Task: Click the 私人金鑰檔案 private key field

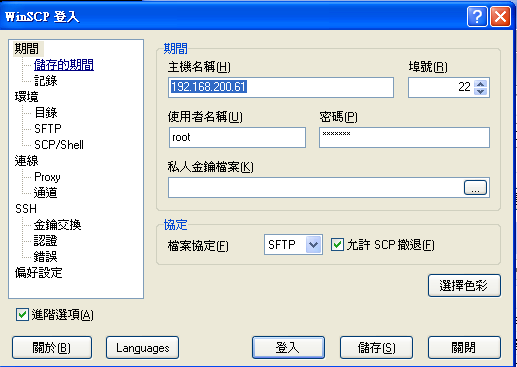Action: [x=316, y=187]
